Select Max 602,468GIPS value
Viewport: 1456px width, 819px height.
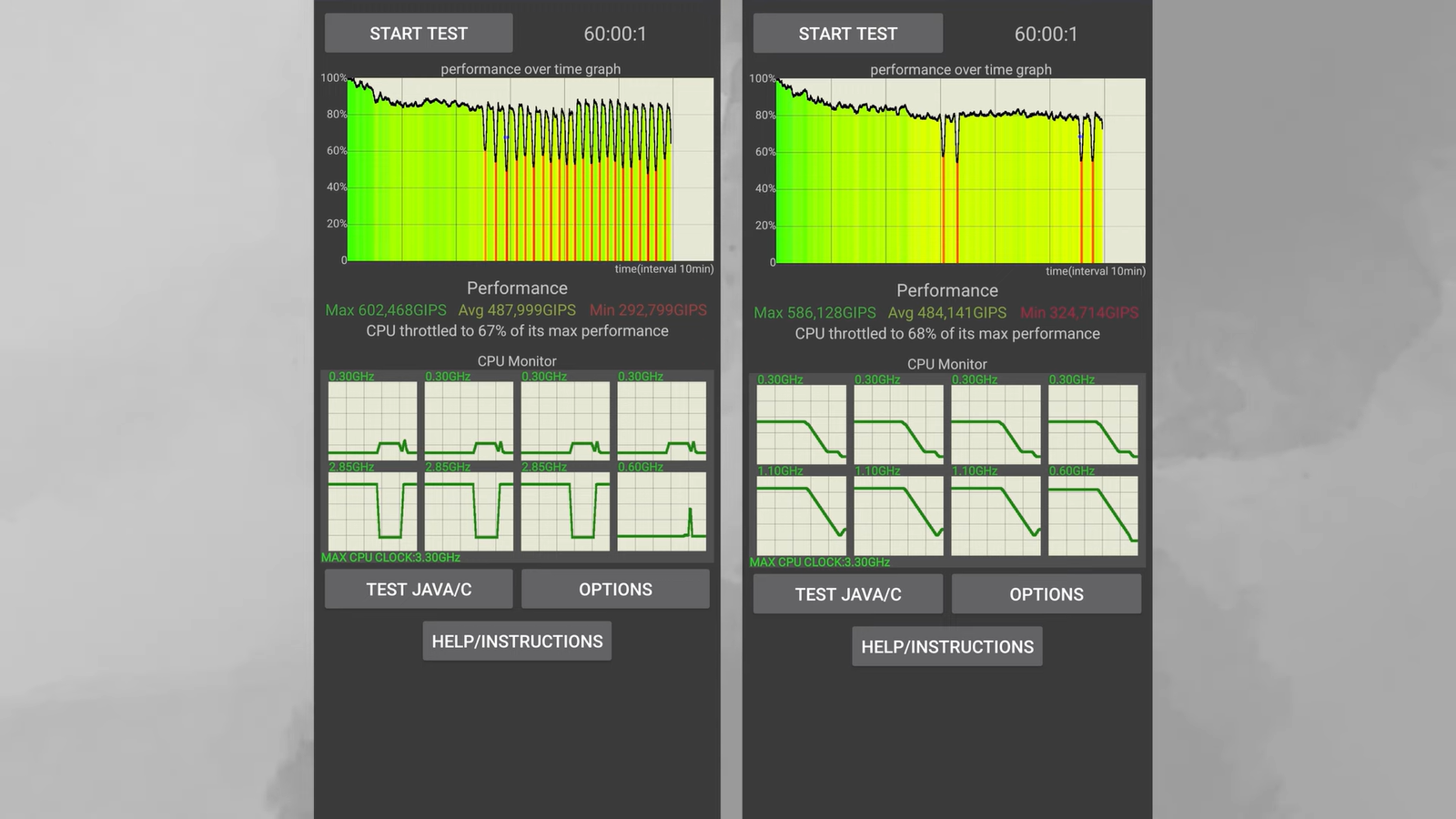coord(386,310)
